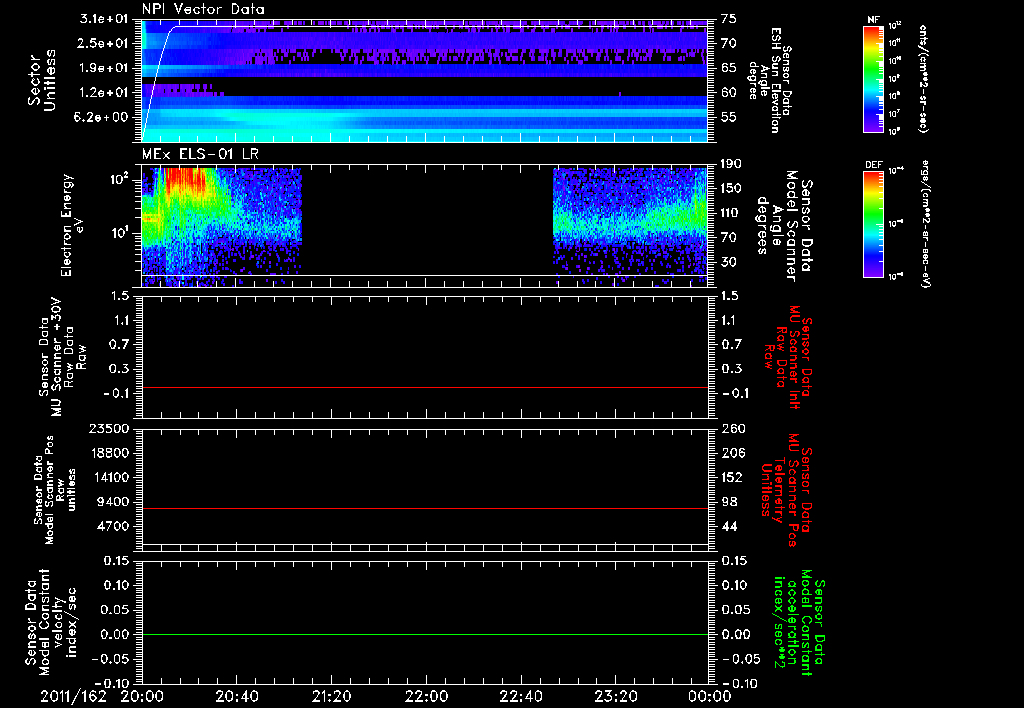The height and width of the screenshot is (708, 1024).
Task: Click the Model Scanner Angle degrees axis title
Action: point(784,225)
